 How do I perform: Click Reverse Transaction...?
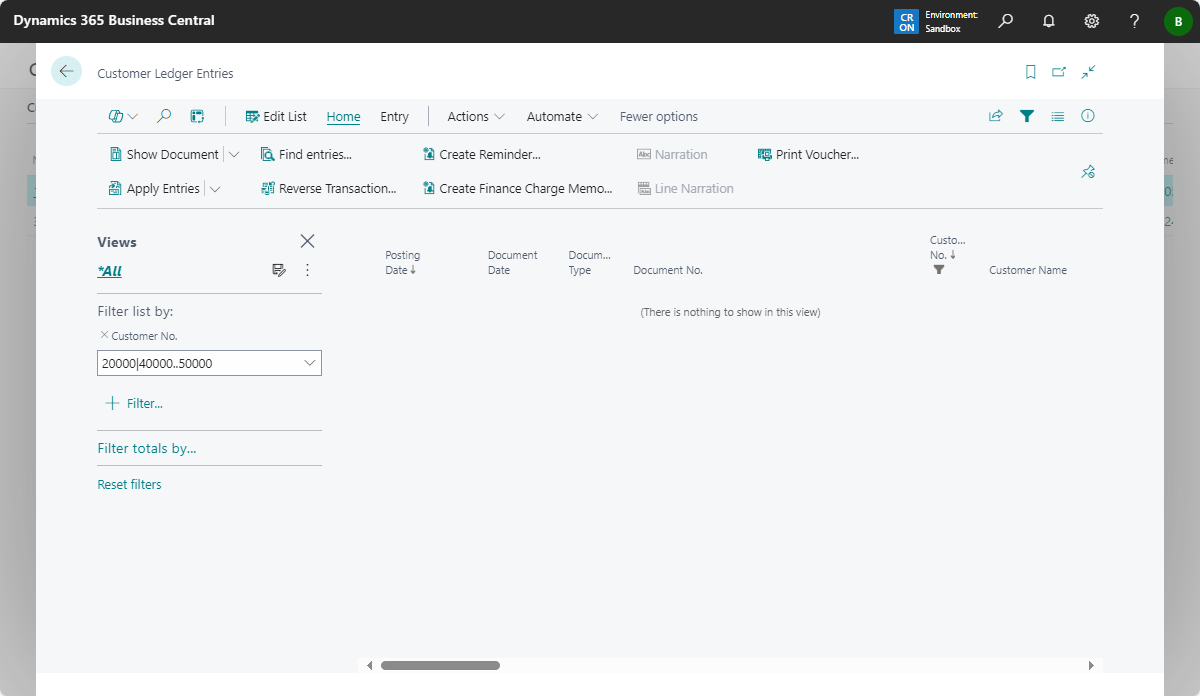(x=328, y=188)
